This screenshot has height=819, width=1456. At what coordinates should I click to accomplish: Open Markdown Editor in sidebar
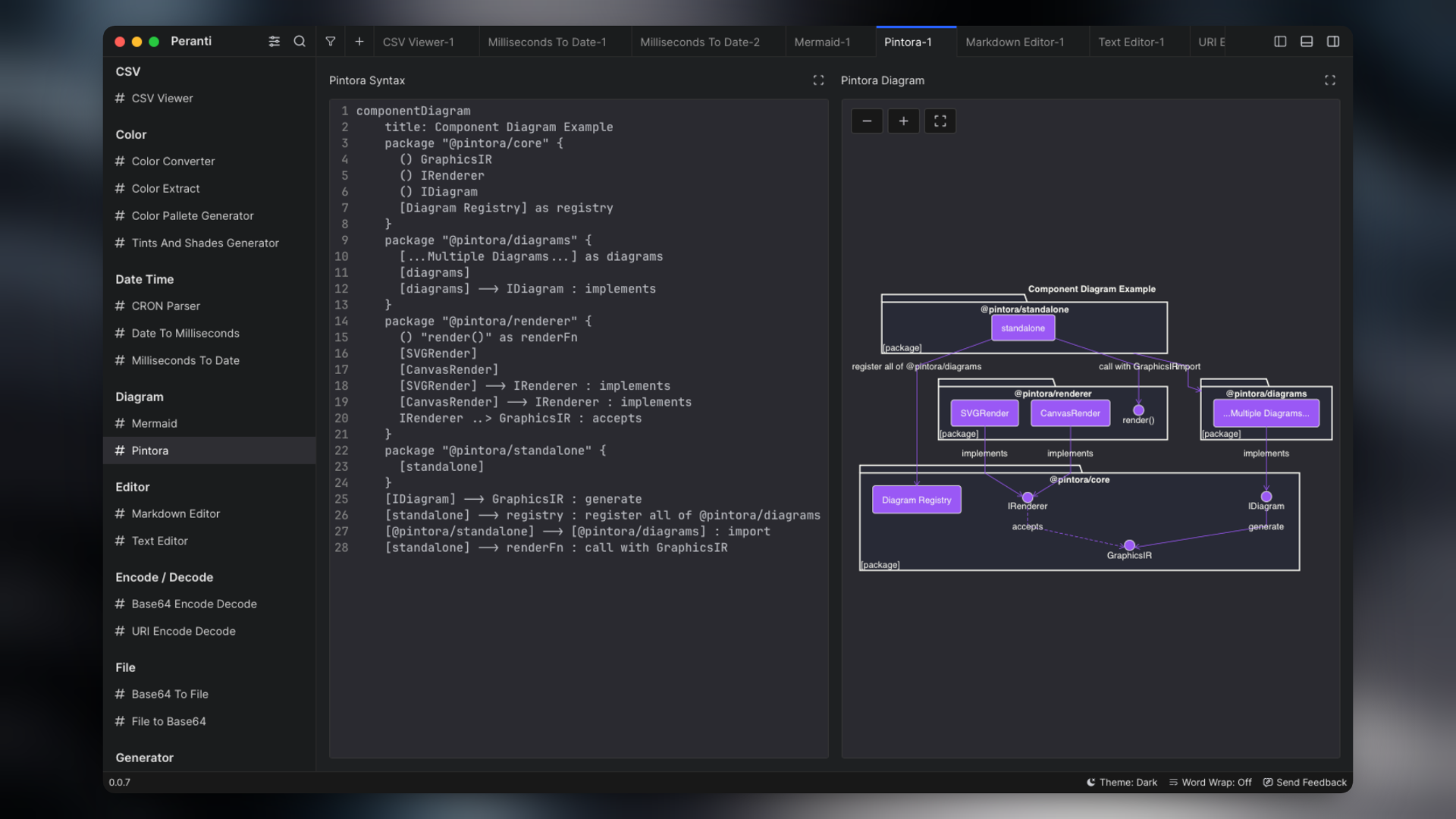click(x=209, y=514)
